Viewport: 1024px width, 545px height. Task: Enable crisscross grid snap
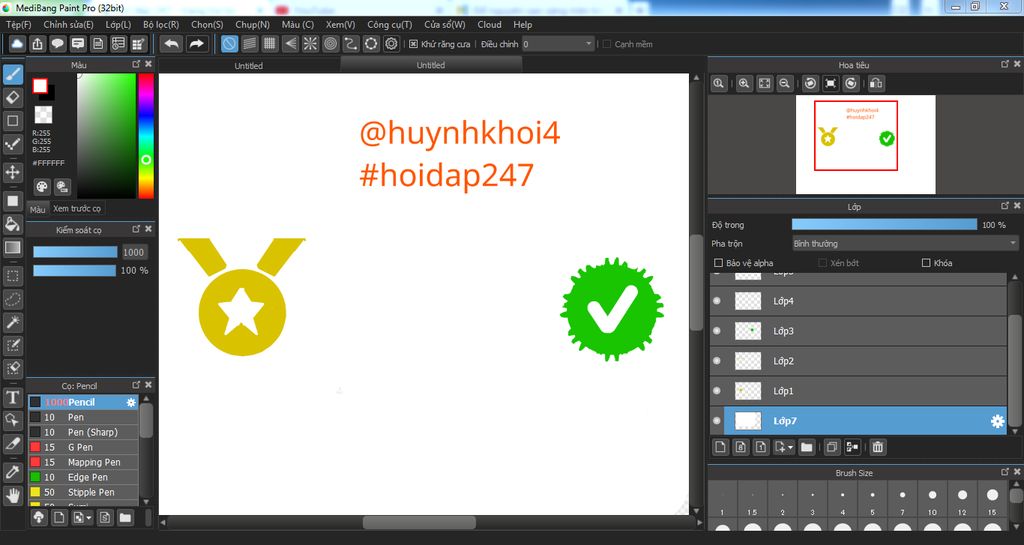tap(270, 44)
